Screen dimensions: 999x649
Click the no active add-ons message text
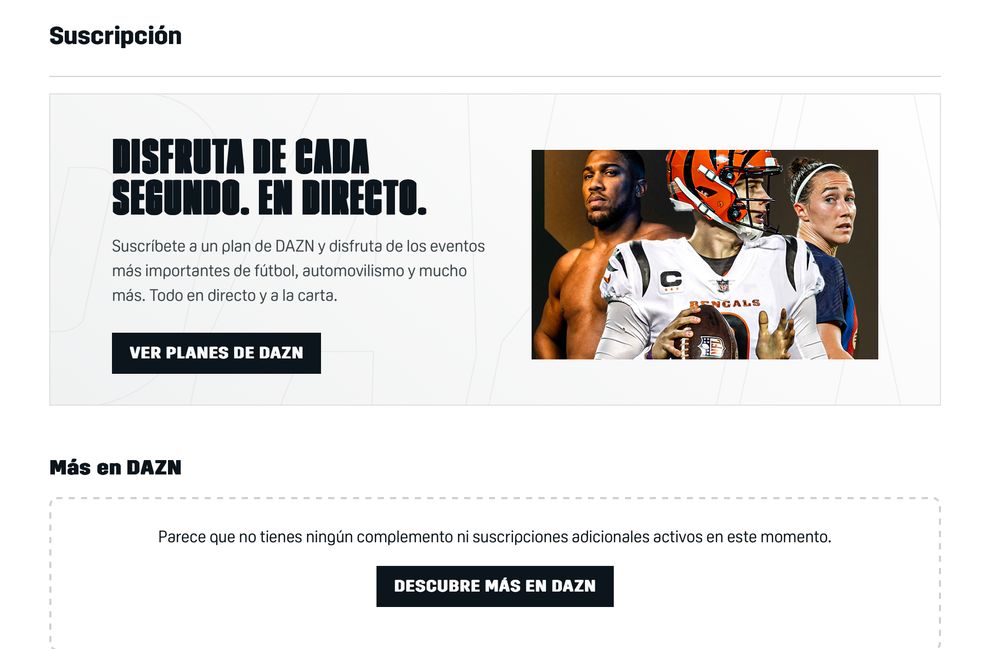[x=494, y=537]
